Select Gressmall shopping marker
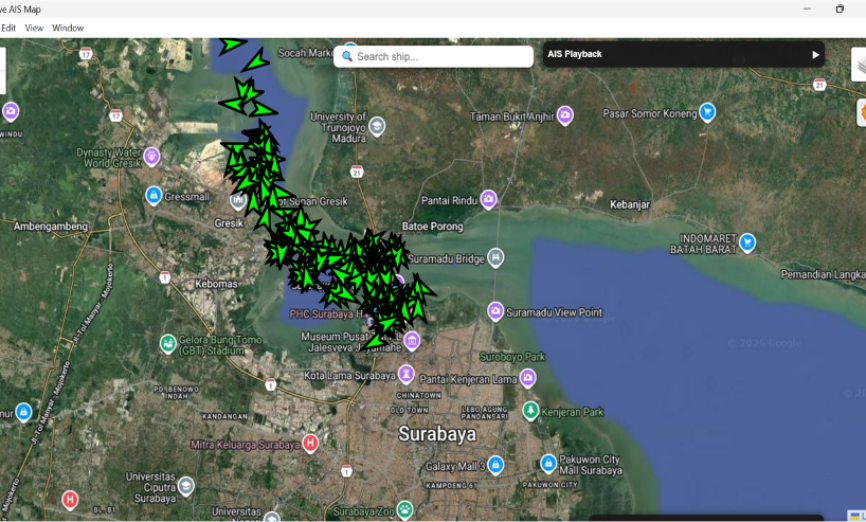This screenshot has width=866, height=522. (154, 196)
